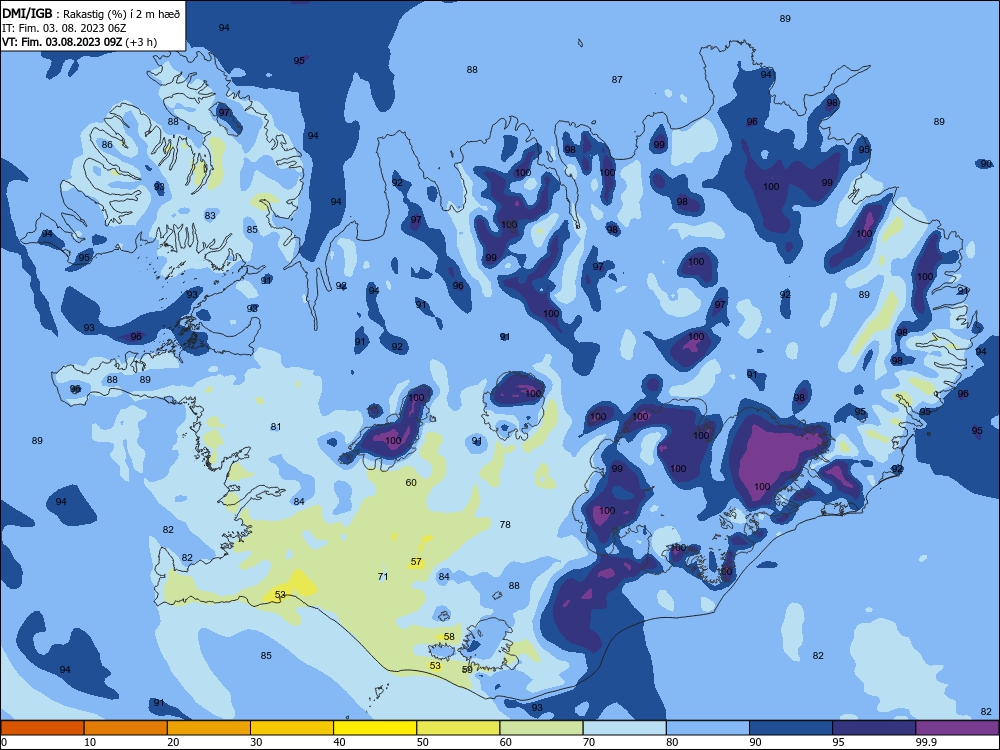This screenshot has width=1000, height=750.
Task: Select the 'IT: Fim. 03. 08. 2023 06Z' line
Action: [64, 28]
